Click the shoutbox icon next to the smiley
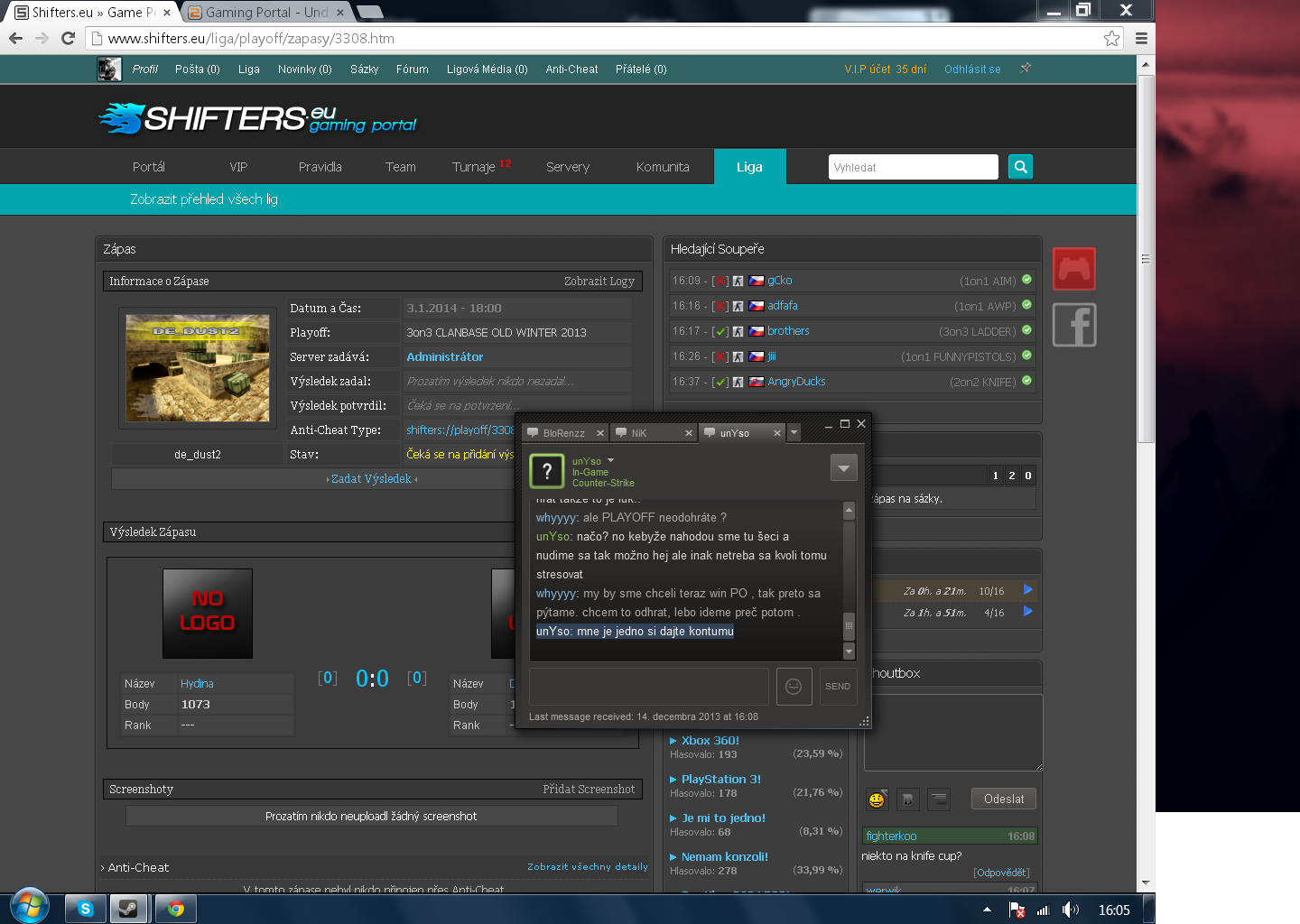 pyautogui.click(x=908, y=799)
